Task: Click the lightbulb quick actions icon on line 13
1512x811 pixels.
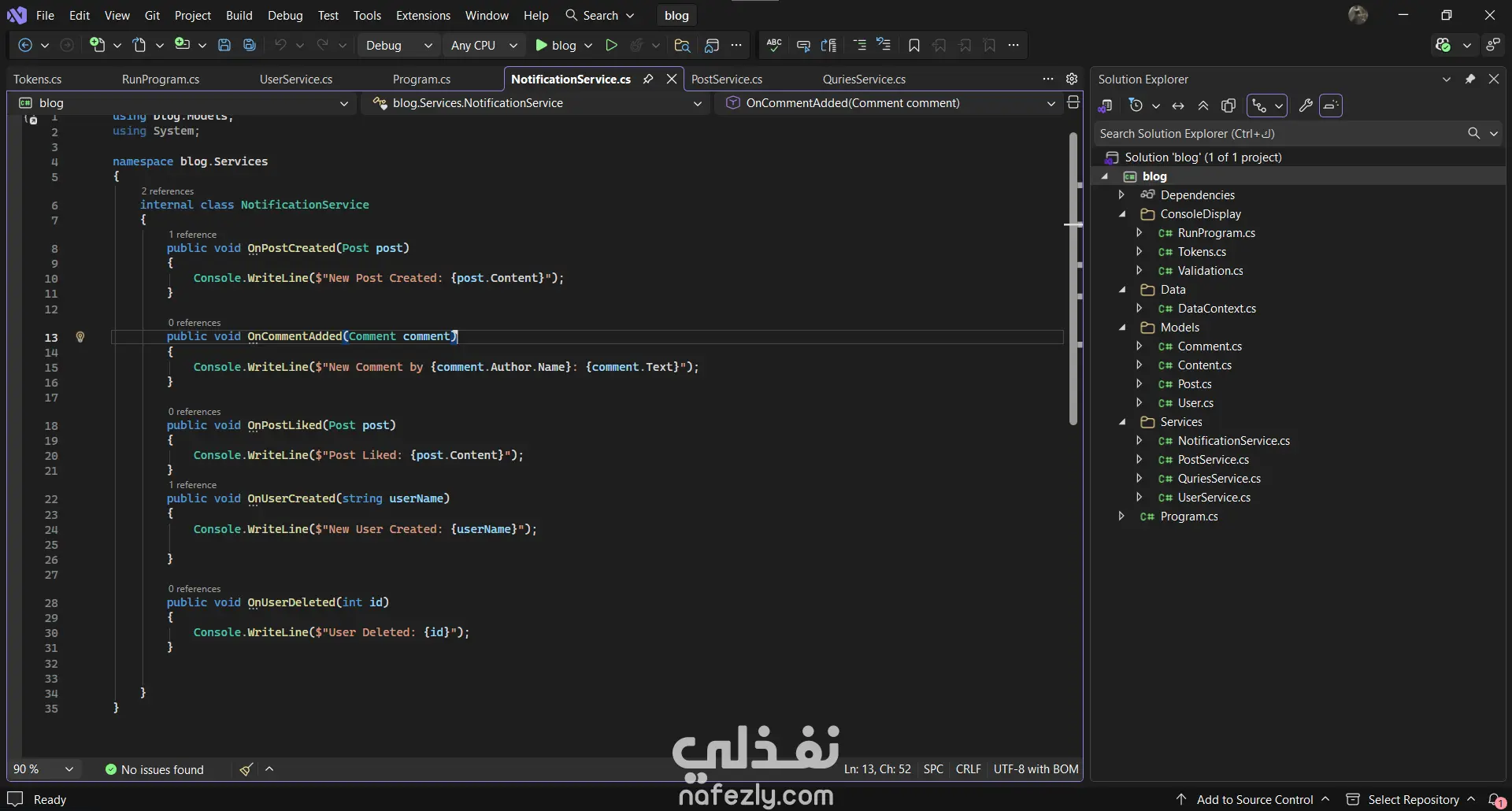Action: tap(80, 337)
